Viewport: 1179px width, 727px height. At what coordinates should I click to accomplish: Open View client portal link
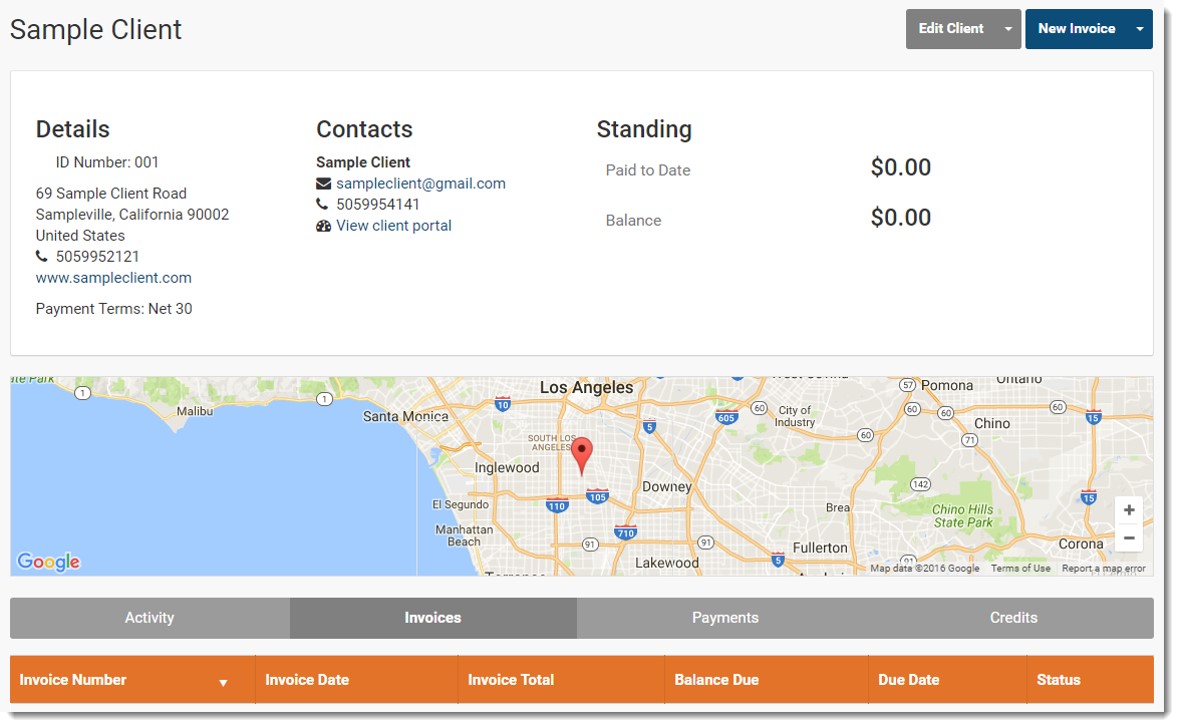pos(393,226)
